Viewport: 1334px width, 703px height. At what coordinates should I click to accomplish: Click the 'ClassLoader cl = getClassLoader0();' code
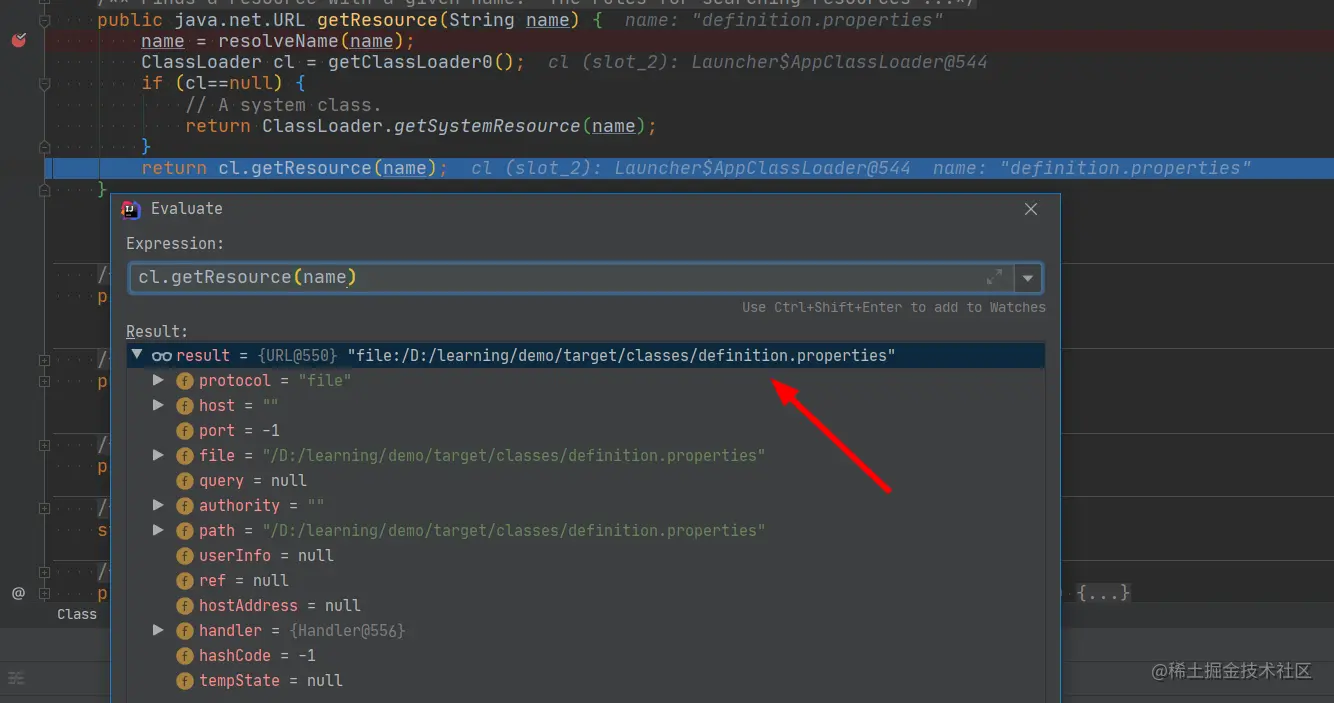(333, 62)
